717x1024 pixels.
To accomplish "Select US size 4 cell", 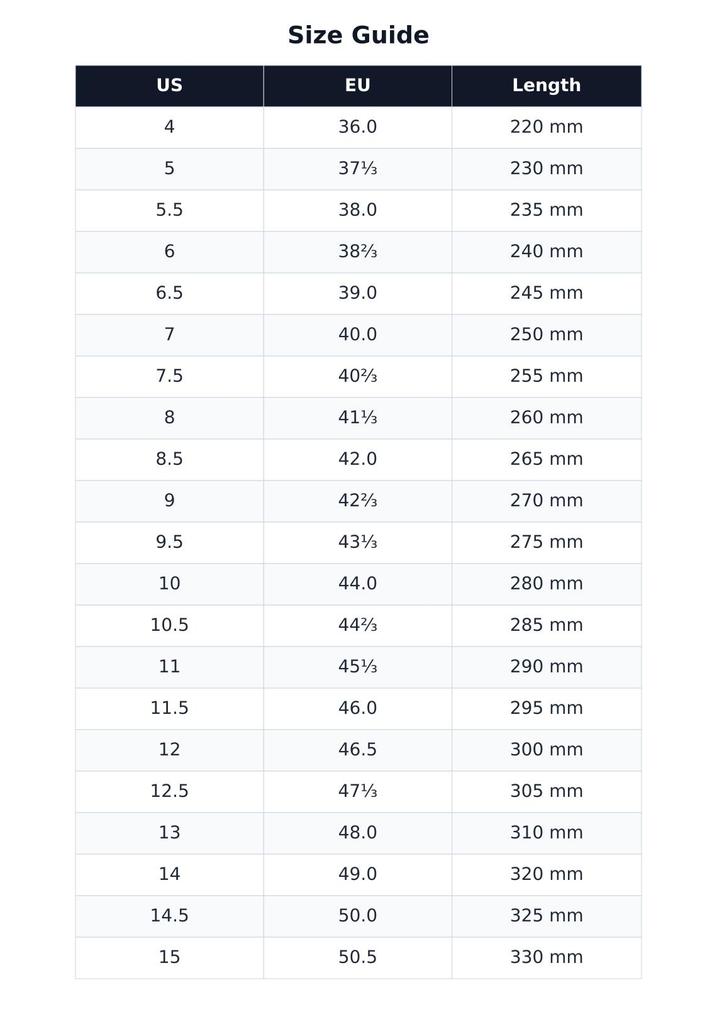I will tap(169, 127).
